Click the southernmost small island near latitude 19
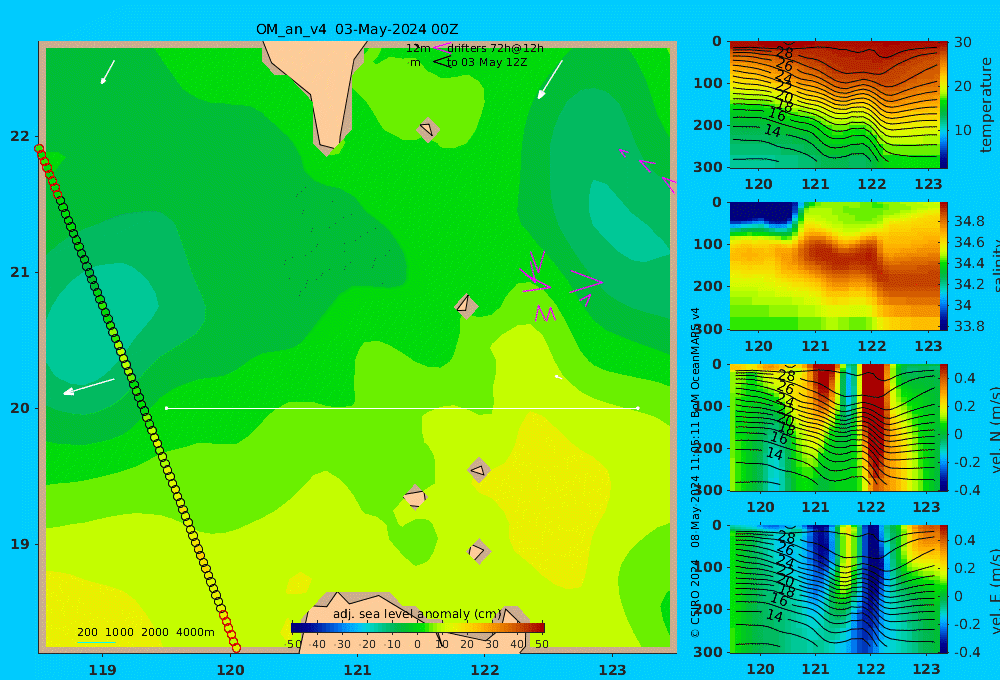 [x=478, y=551]
